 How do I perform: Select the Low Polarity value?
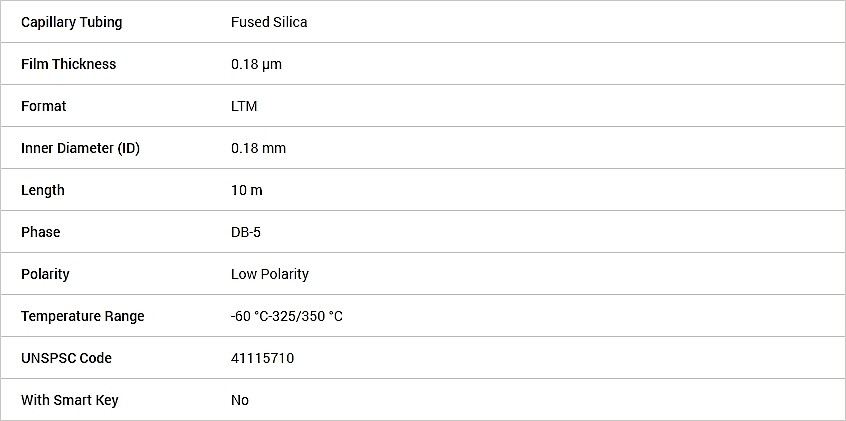pos(270,274)
